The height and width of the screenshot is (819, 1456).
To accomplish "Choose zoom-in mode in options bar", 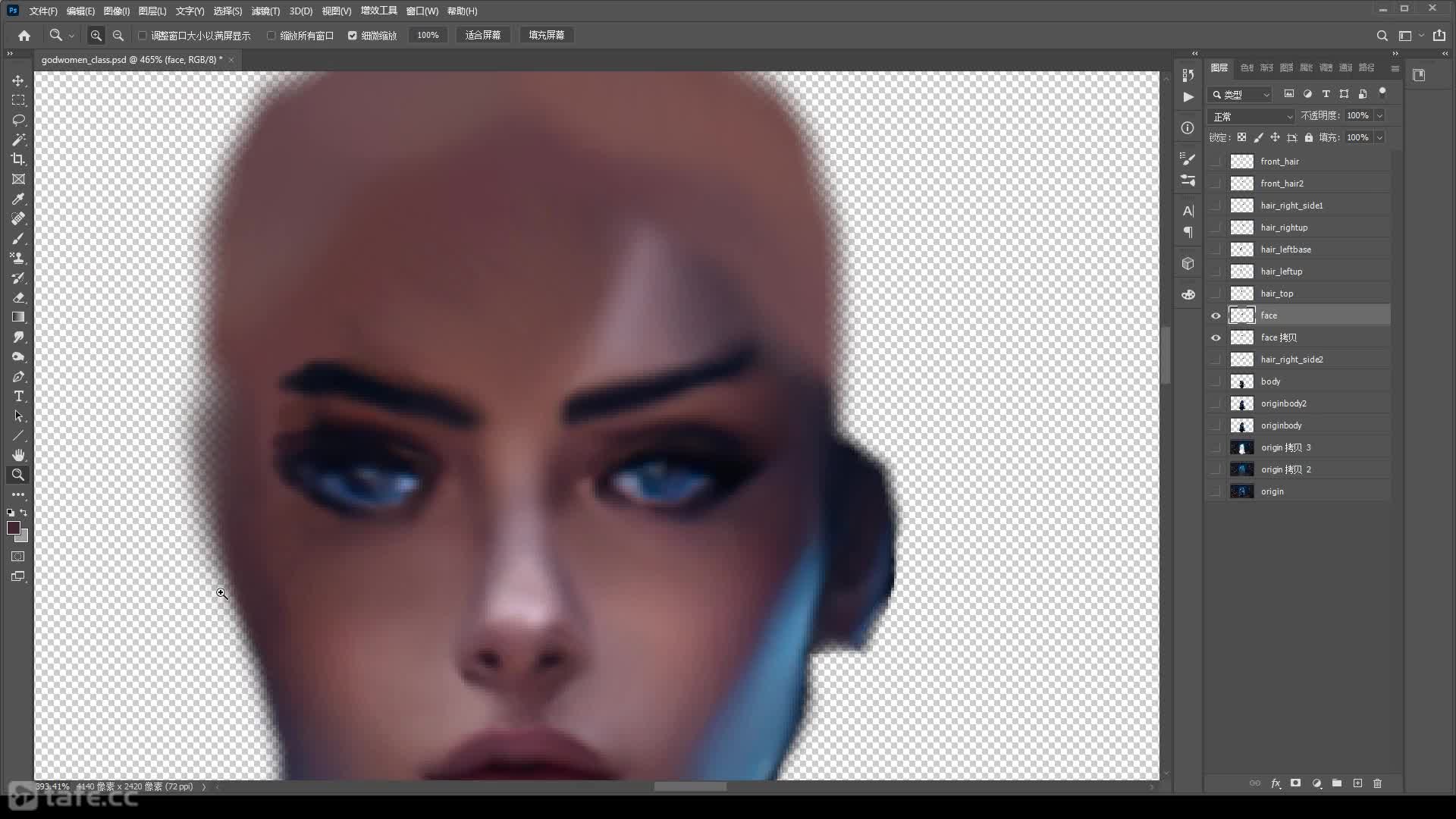I will click(96, 36).
